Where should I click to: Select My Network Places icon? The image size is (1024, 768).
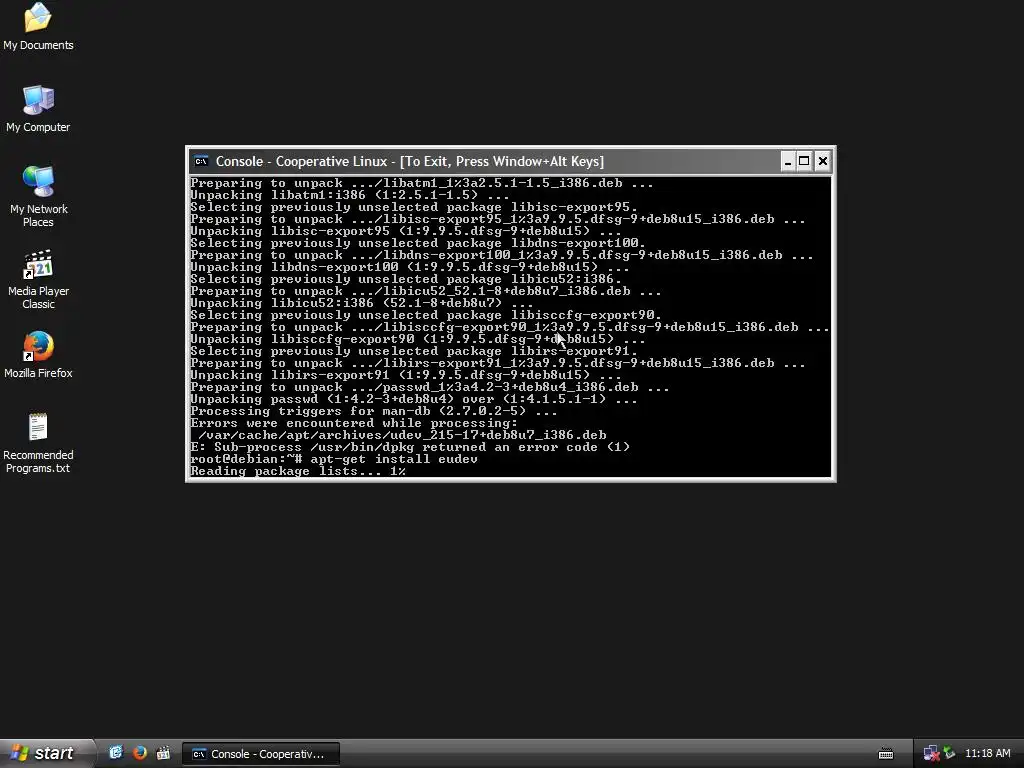coord(38,196)
